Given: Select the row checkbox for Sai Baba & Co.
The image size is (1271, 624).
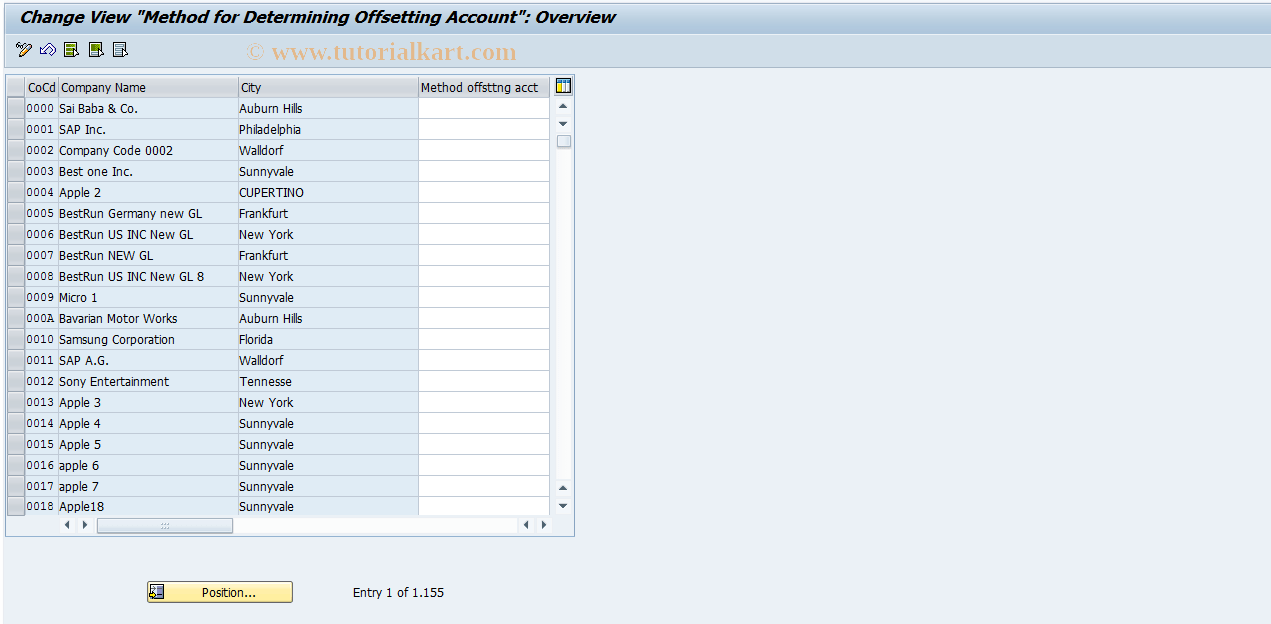Looking at the screenshot, I should coord(14,108).
